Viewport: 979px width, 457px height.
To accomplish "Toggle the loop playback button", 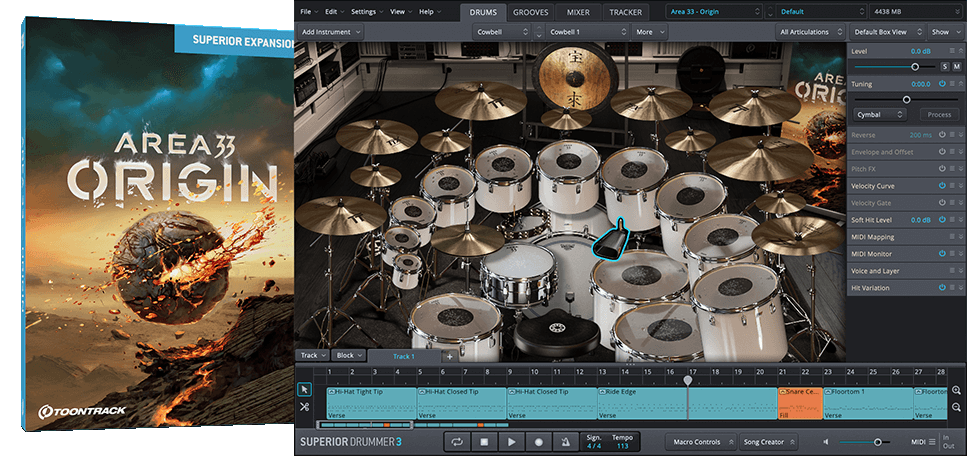I will (457, 442).
